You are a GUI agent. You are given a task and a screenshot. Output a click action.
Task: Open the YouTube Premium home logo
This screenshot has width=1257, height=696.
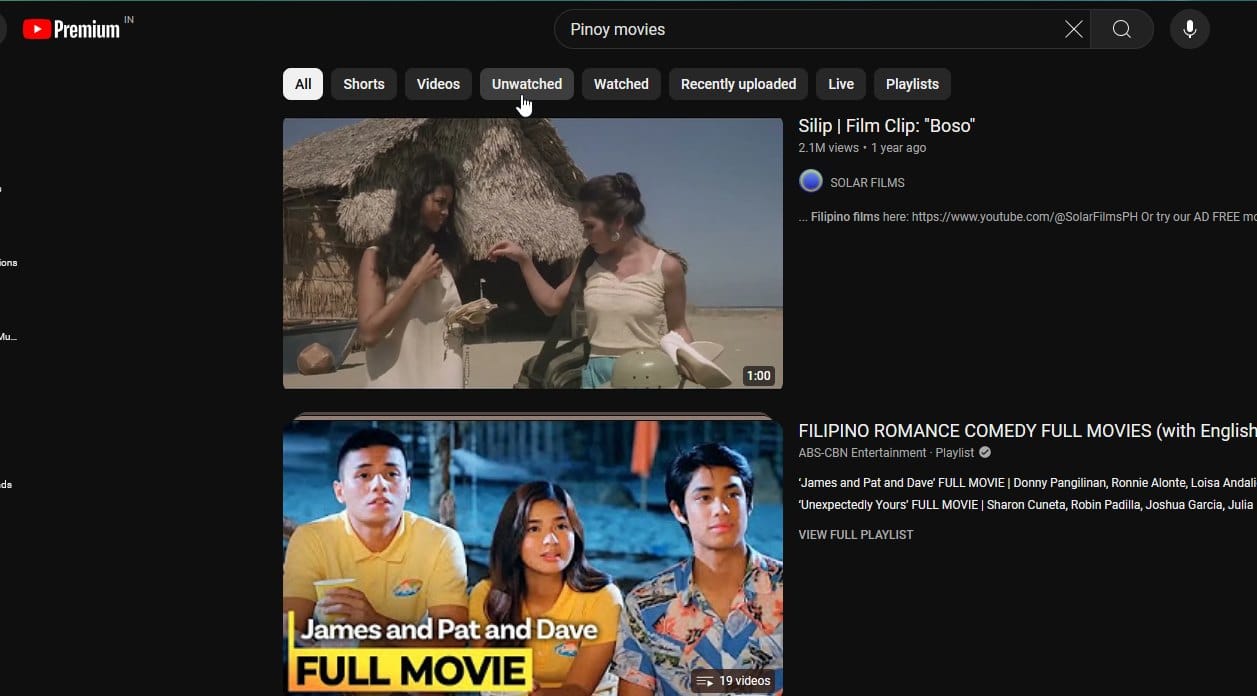click(x=72, y=29)
